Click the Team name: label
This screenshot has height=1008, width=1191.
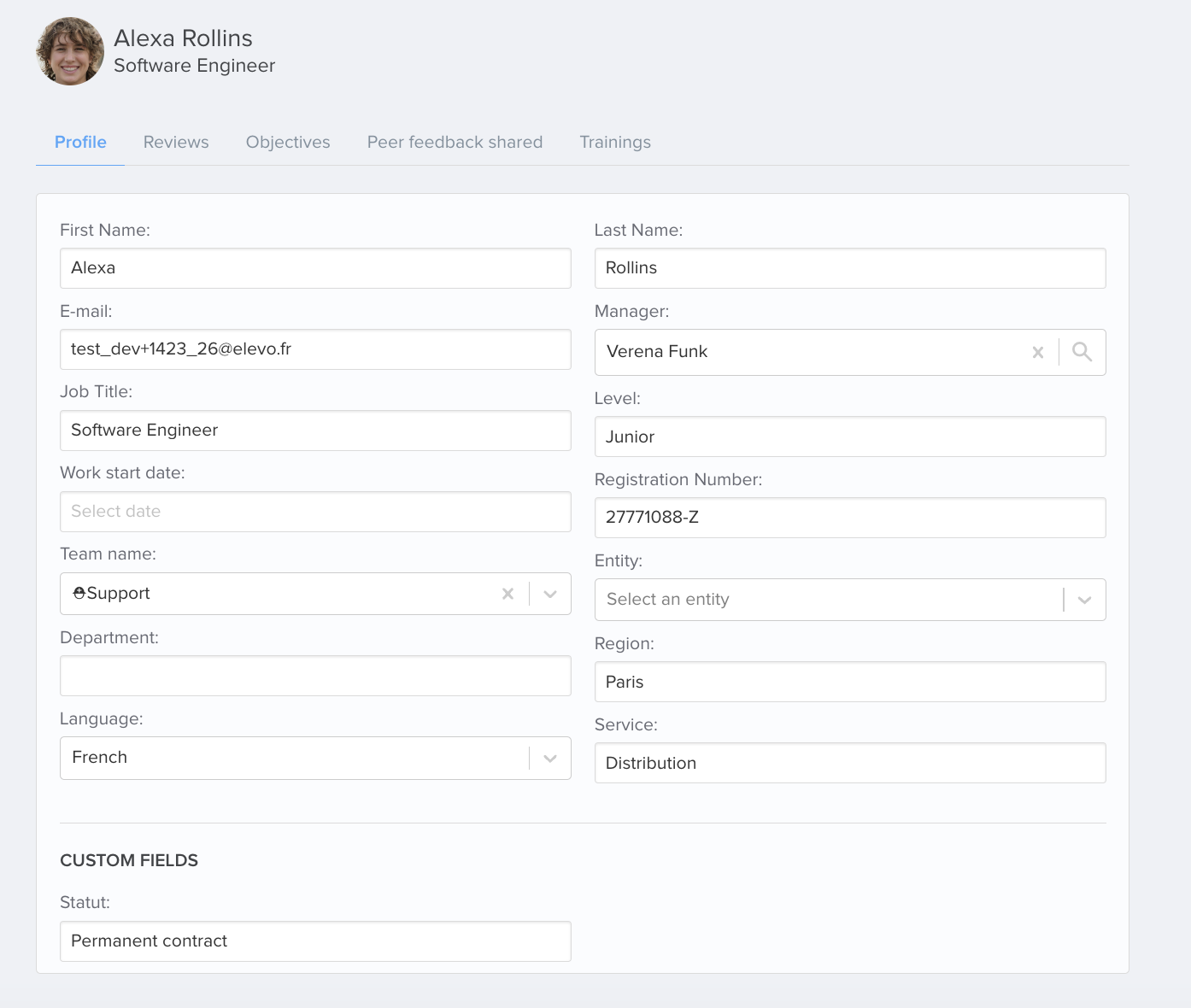coord(108,554)
